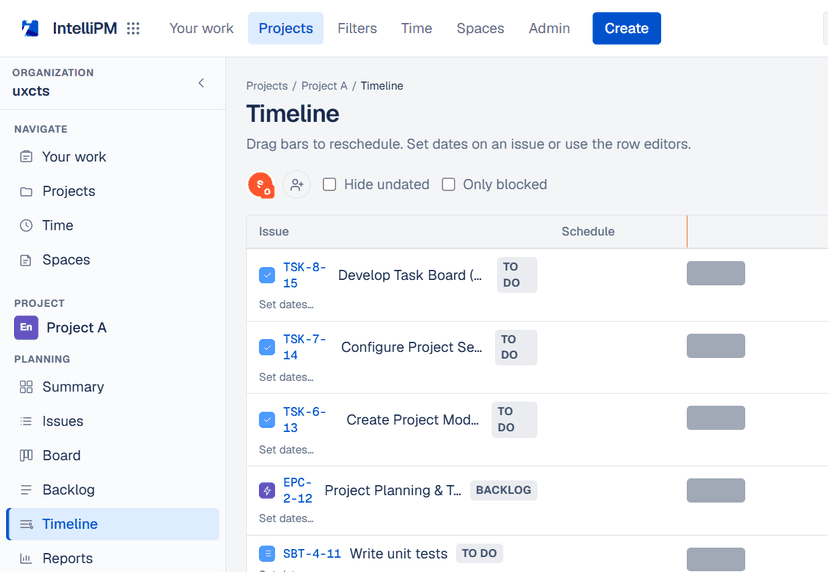Image resolution: width=828 pixels, height=572 pixels.
Task: Open the TO DO status dropdown for TSK-7-14
Action: tap(516, 348)
